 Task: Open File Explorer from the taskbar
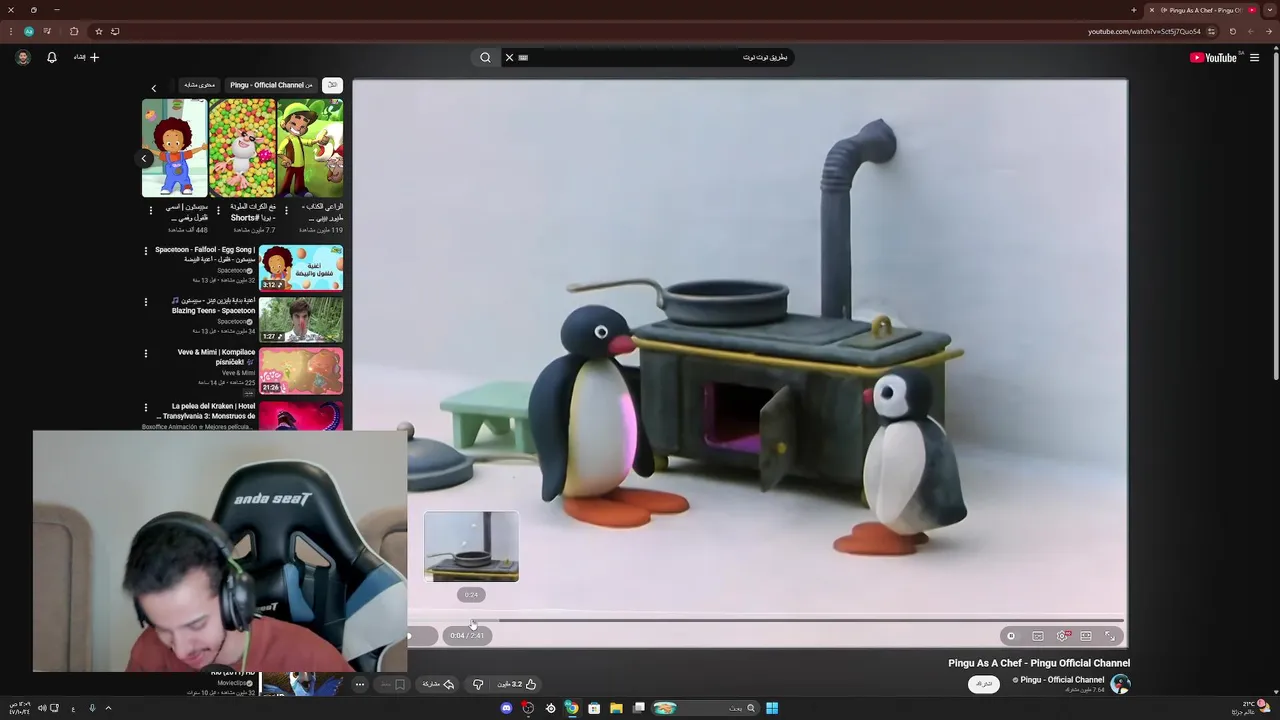pos(616,708)
